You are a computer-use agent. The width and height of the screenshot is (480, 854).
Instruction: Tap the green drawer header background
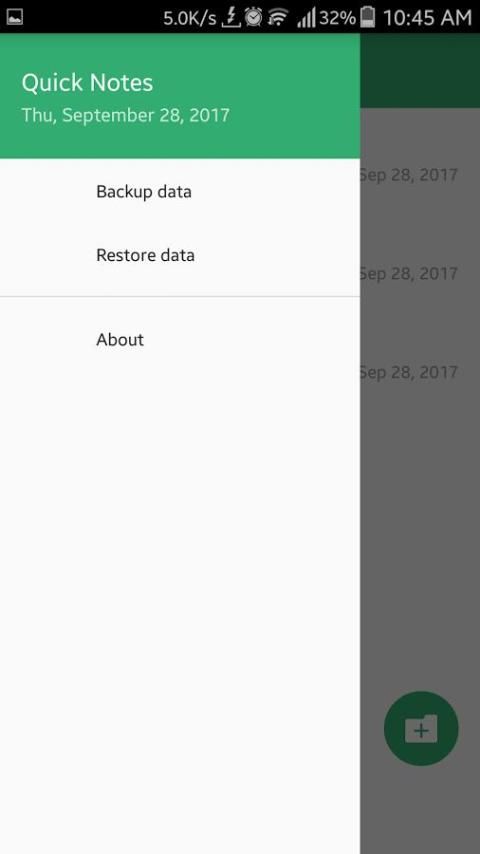click(180, 96)
